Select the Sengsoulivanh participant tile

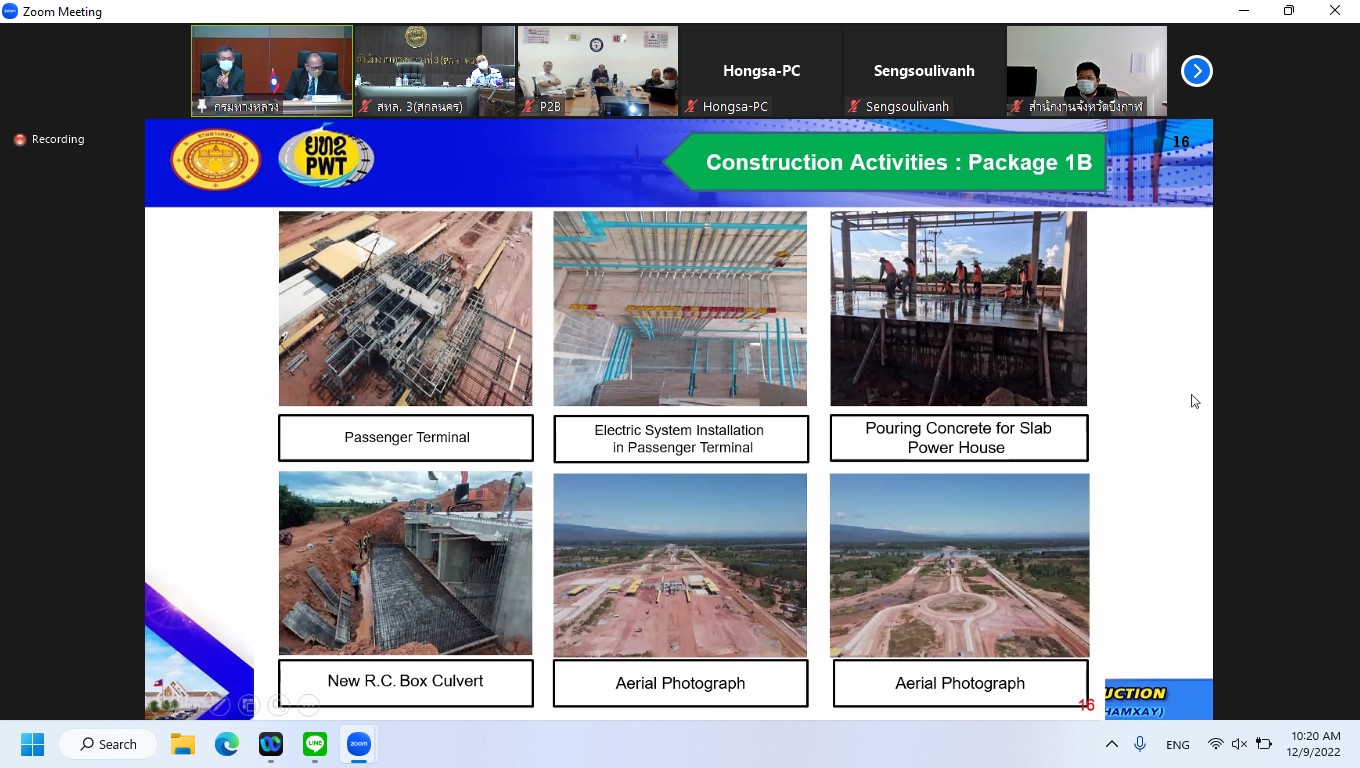pos(923,71)
